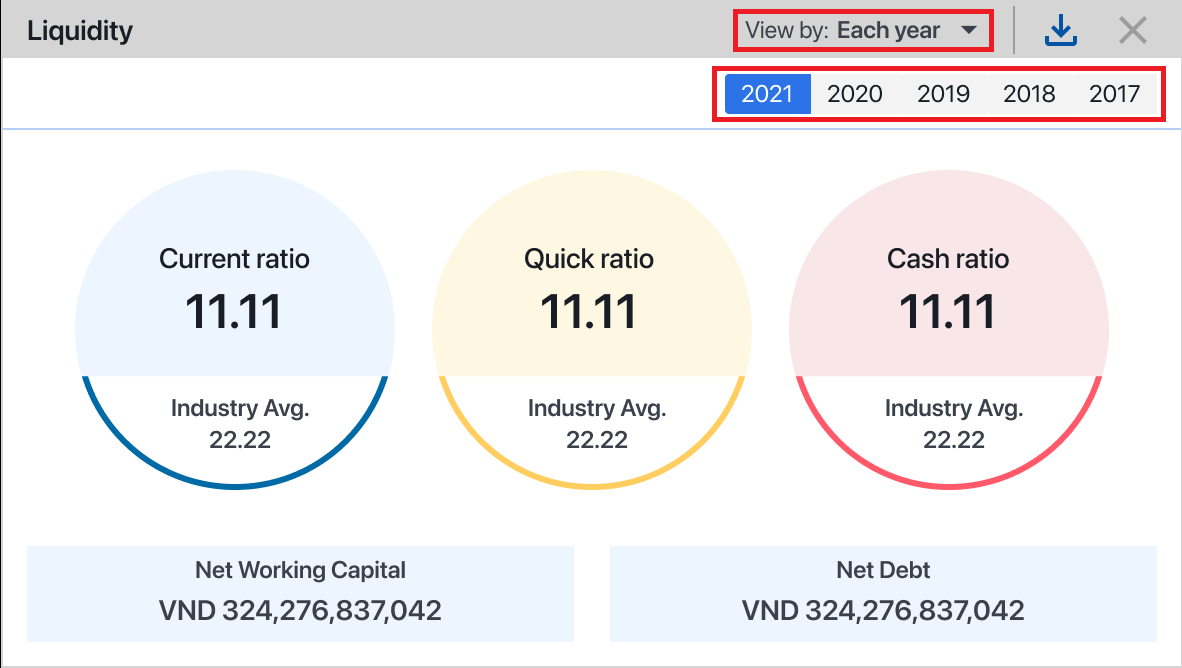Expand the Each year dropdown arrow
Screen dimensions: 1182x668
[968, 31]
